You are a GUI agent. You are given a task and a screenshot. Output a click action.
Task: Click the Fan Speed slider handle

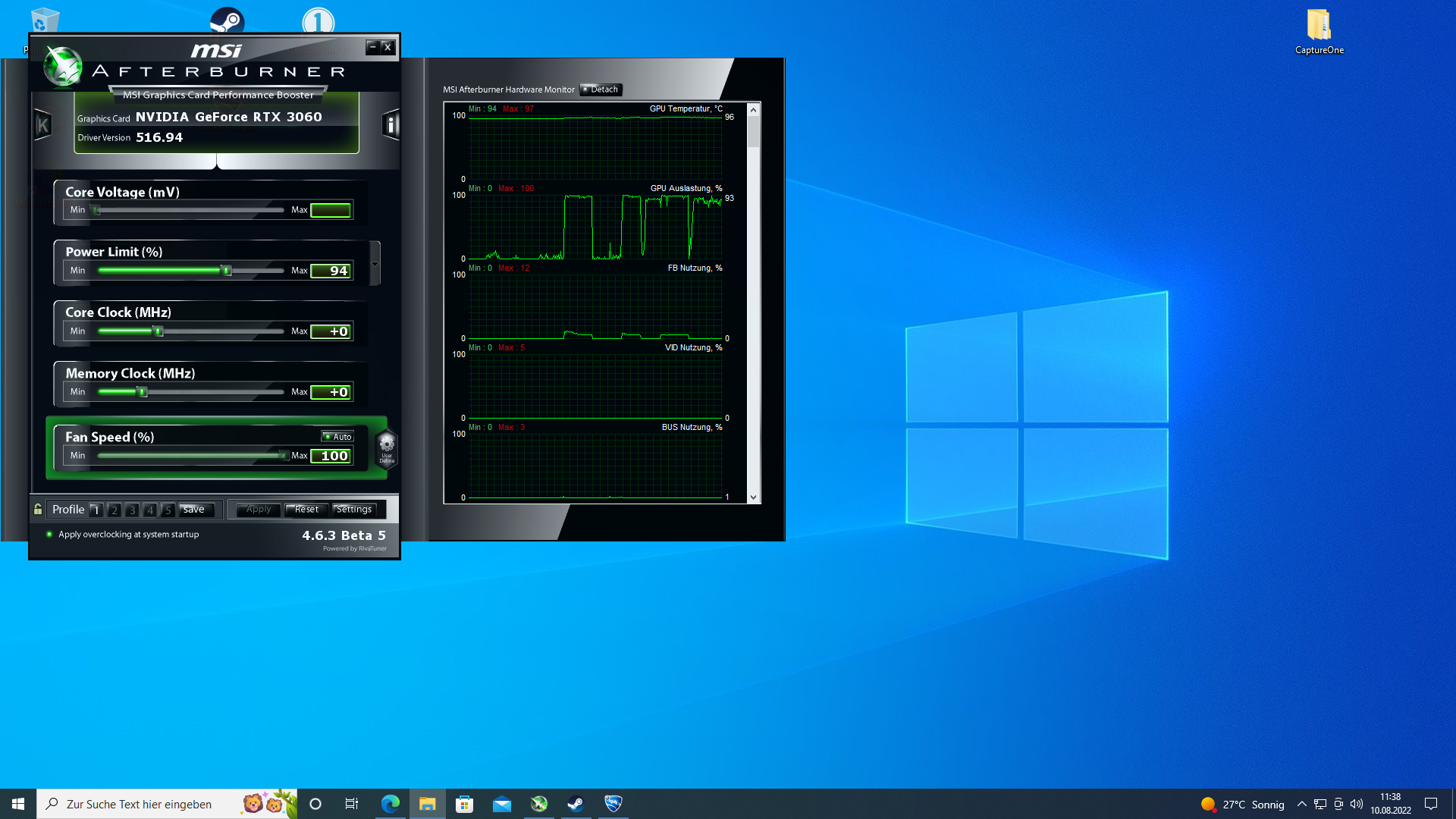[284, 456]
